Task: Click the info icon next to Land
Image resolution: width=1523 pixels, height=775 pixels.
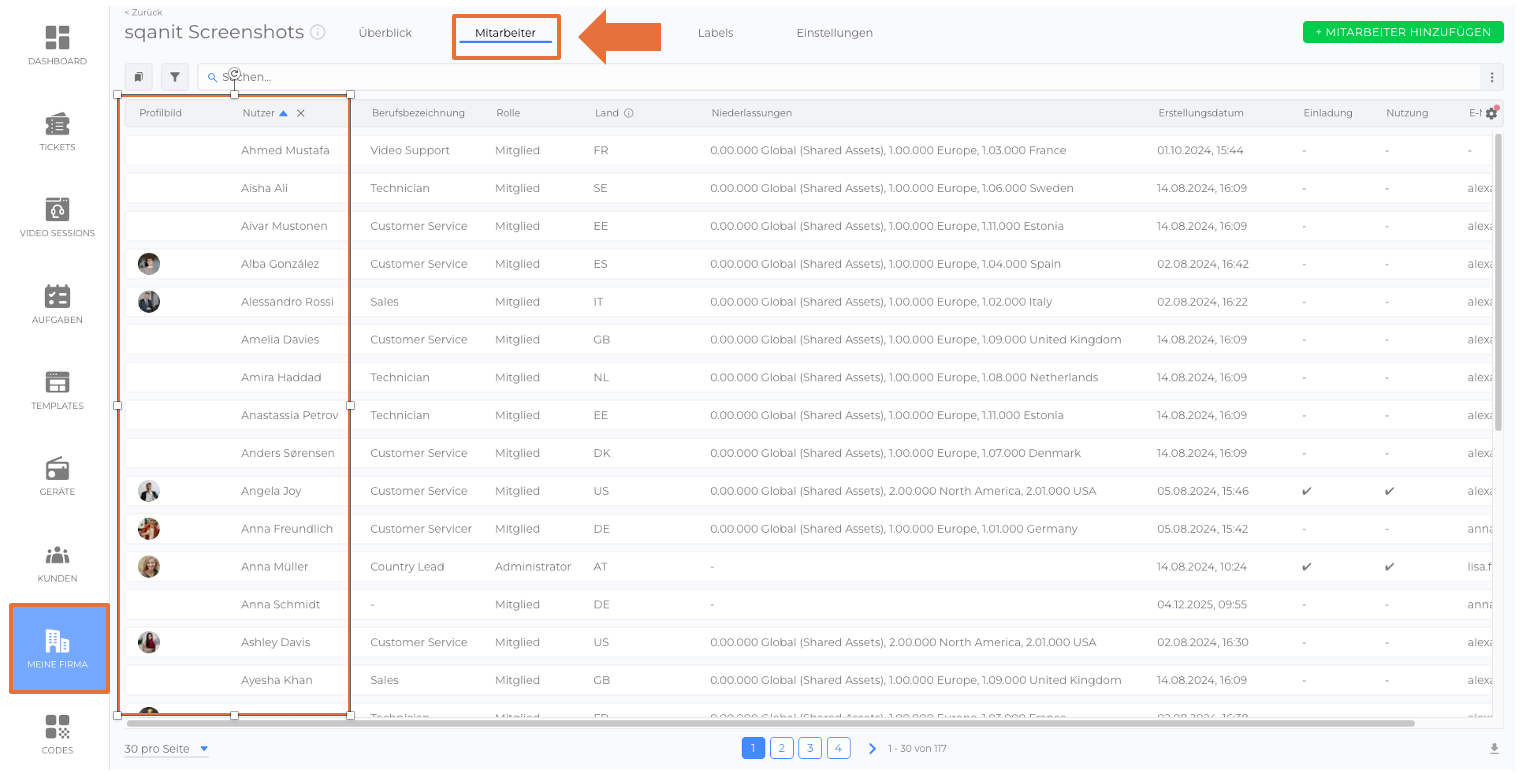Action: pyautogui.click(x=629, y=113)
